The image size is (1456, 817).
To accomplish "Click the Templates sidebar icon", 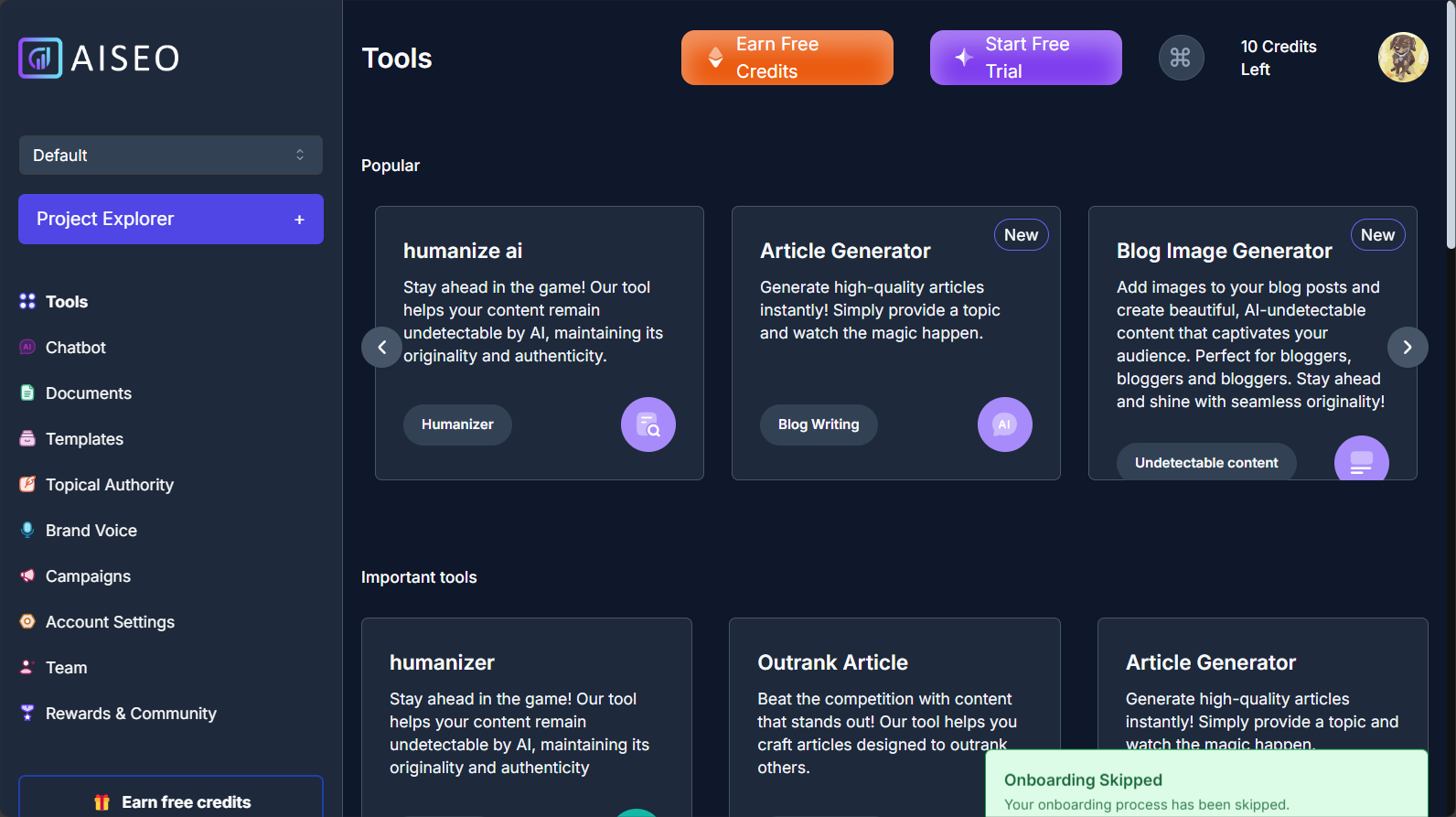I will pos(27,438).
